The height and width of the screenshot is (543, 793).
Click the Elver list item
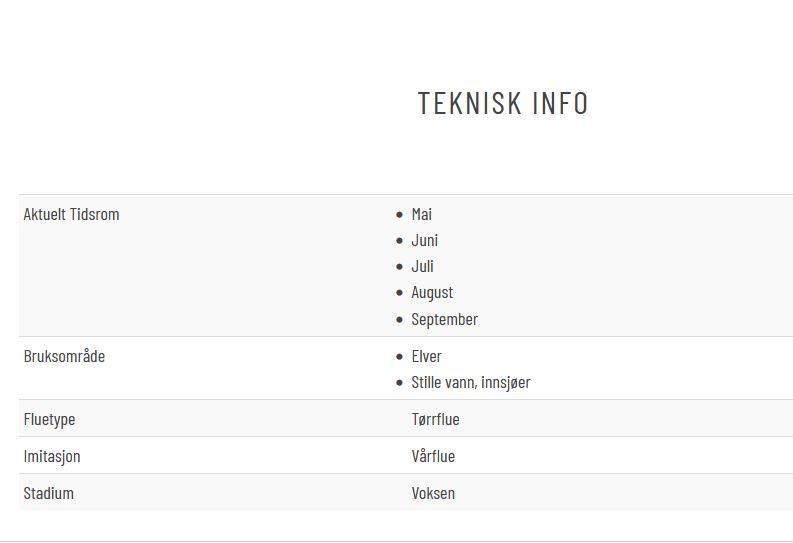427,356
